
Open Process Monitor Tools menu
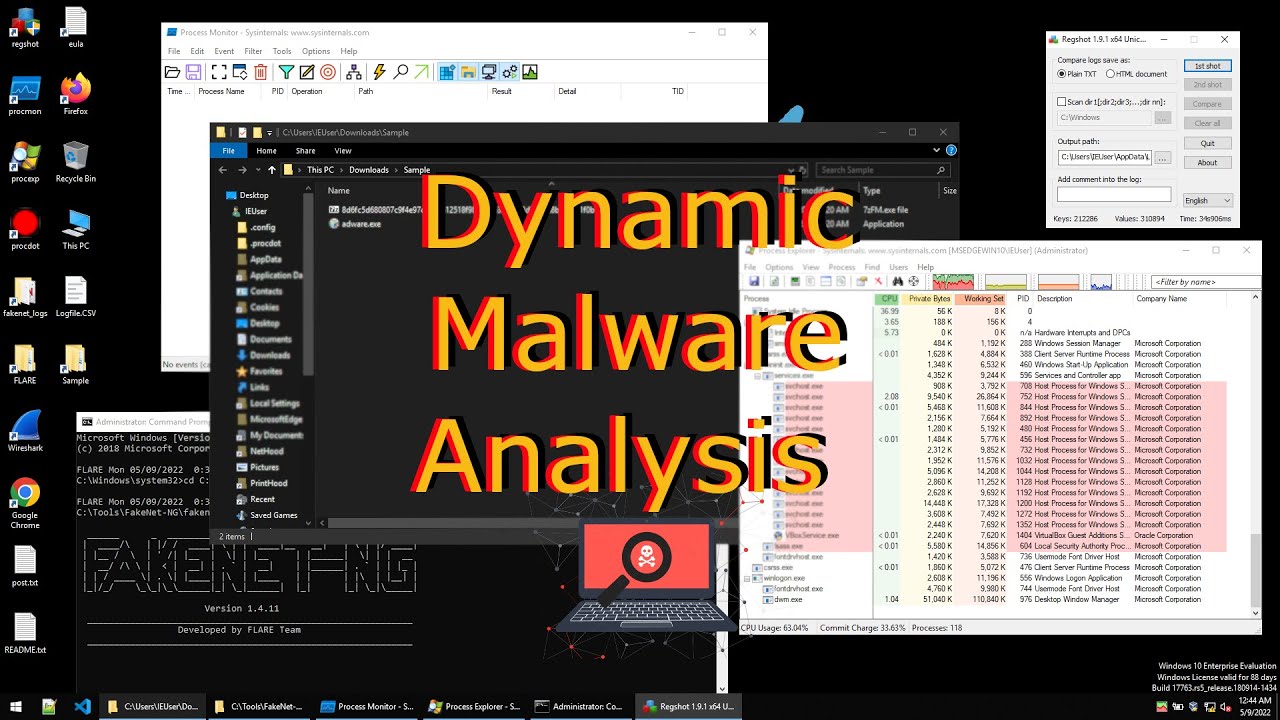click(x=282, y=51)
